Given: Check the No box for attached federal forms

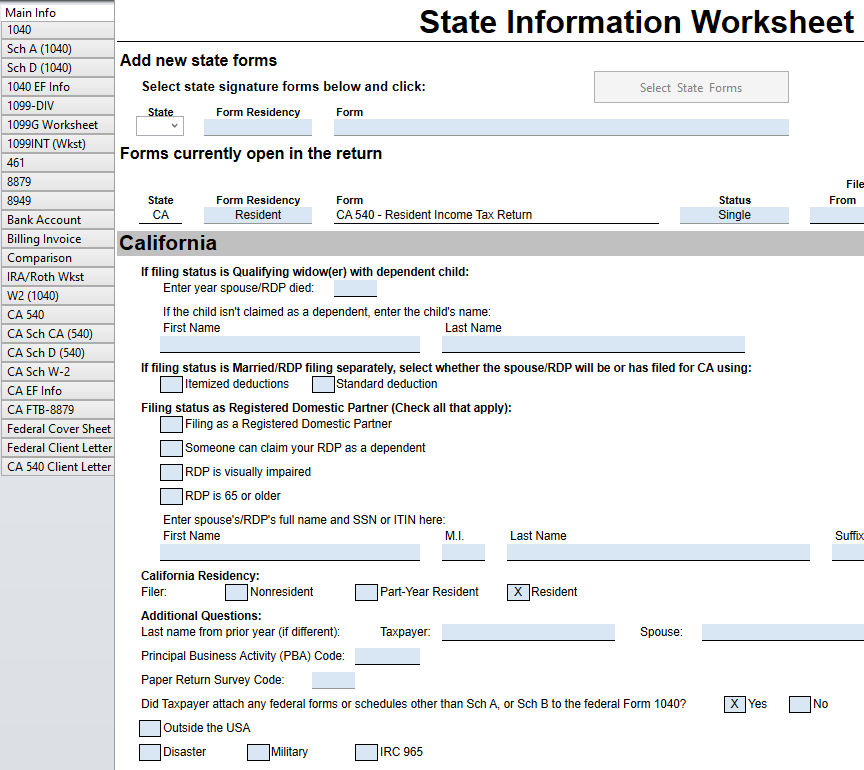Looking at the screenshot, I should [800, 704].
